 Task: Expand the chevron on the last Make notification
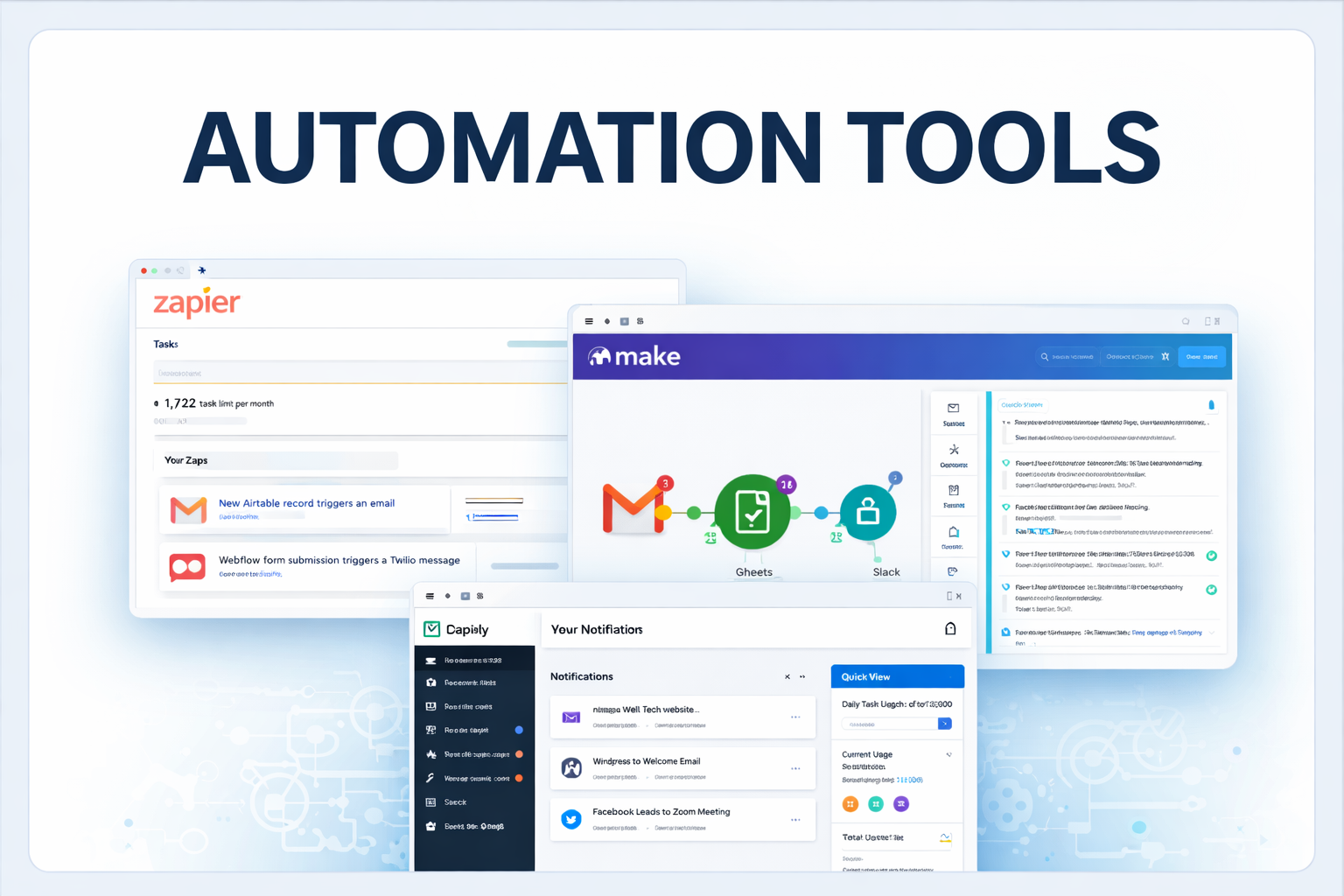click(1211, 633)
